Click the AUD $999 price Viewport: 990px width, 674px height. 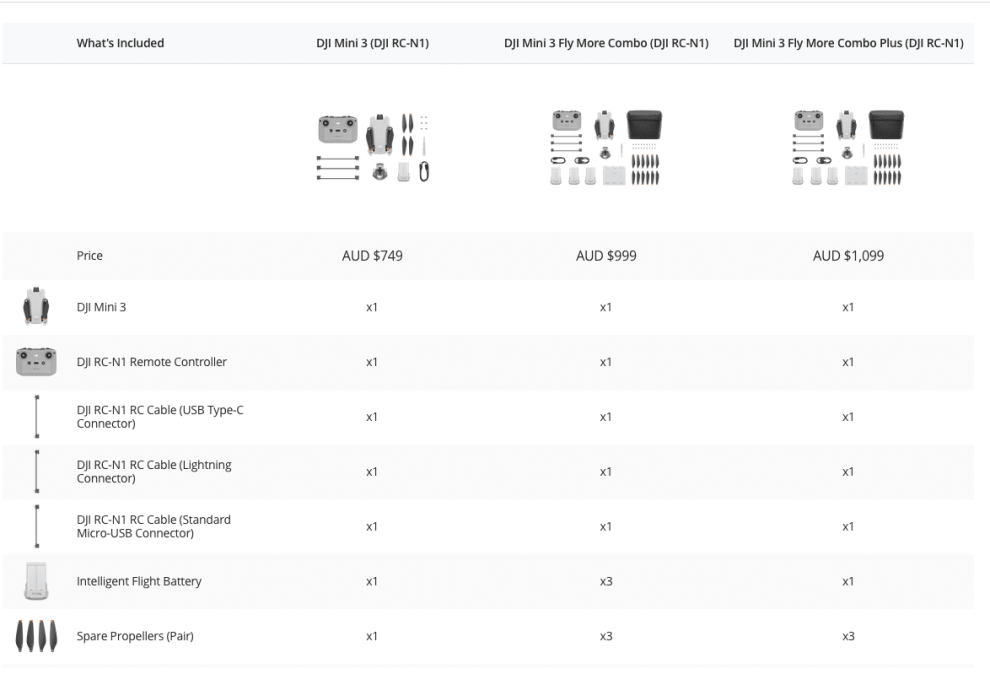pyautogui.click(x=606, y=255)
